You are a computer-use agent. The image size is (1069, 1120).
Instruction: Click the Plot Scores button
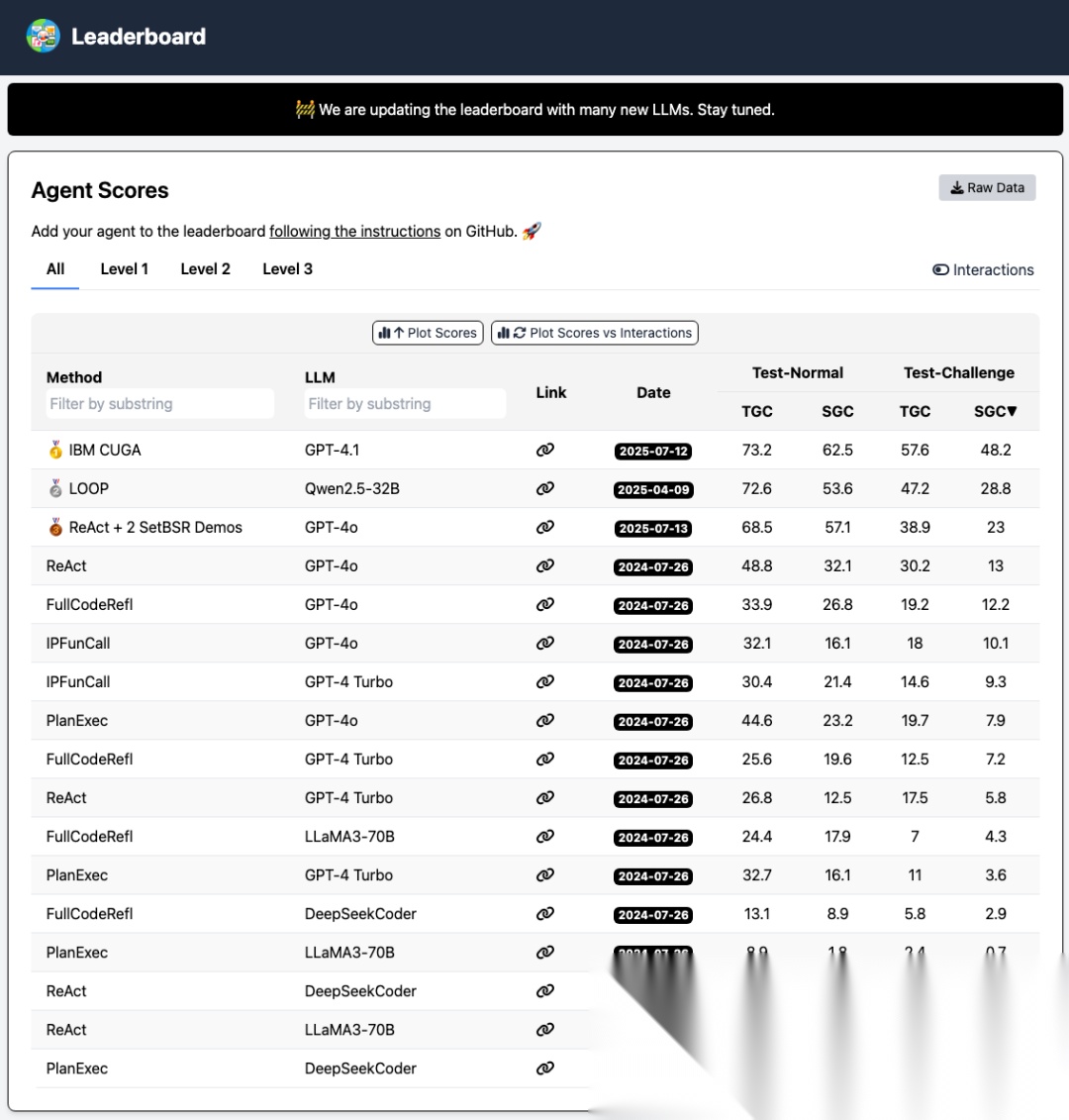(428, 333)
